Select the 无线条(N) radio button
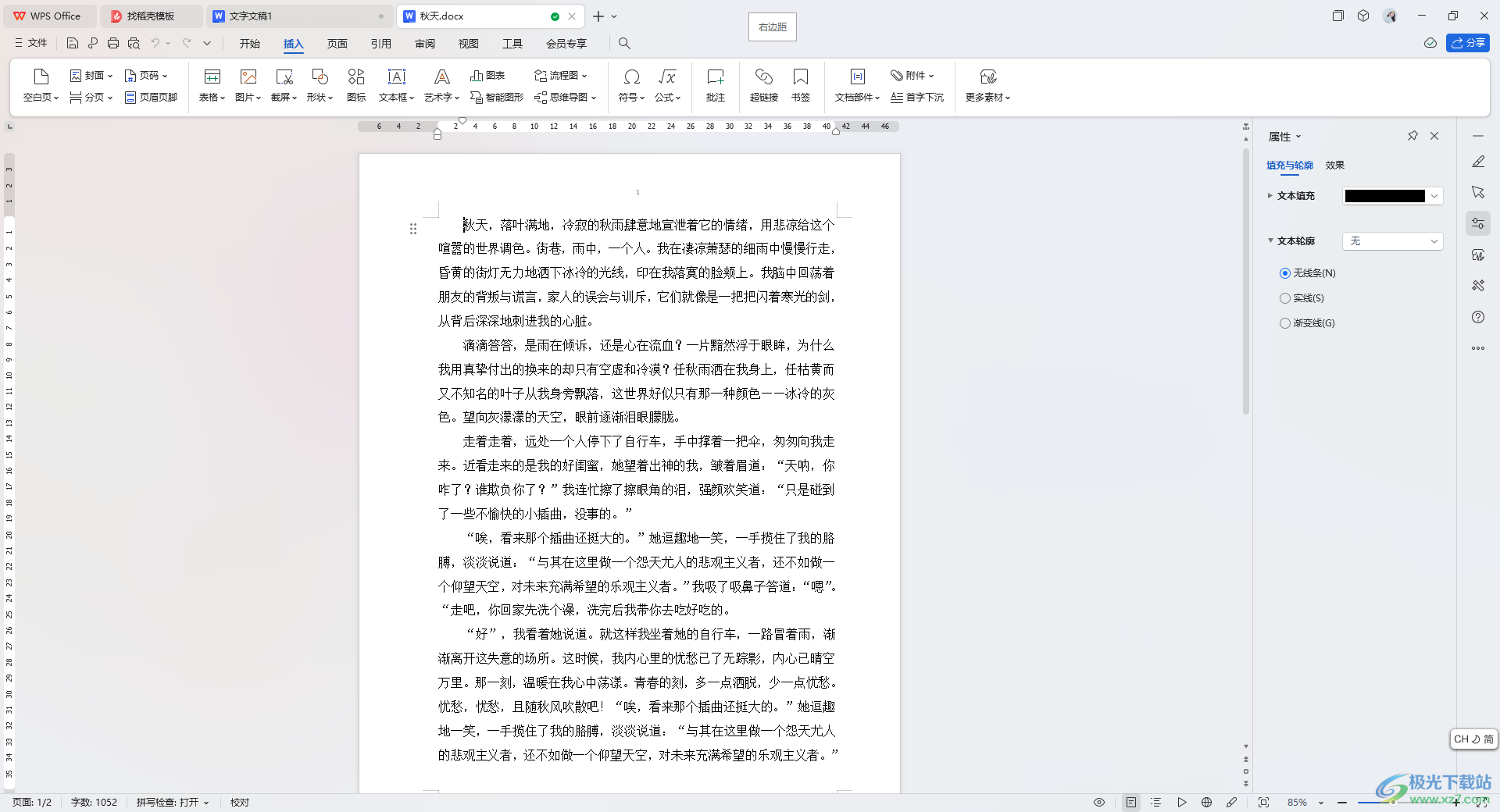The image size is (1500, 812). pyautogui.click(x=1285, y=273)
